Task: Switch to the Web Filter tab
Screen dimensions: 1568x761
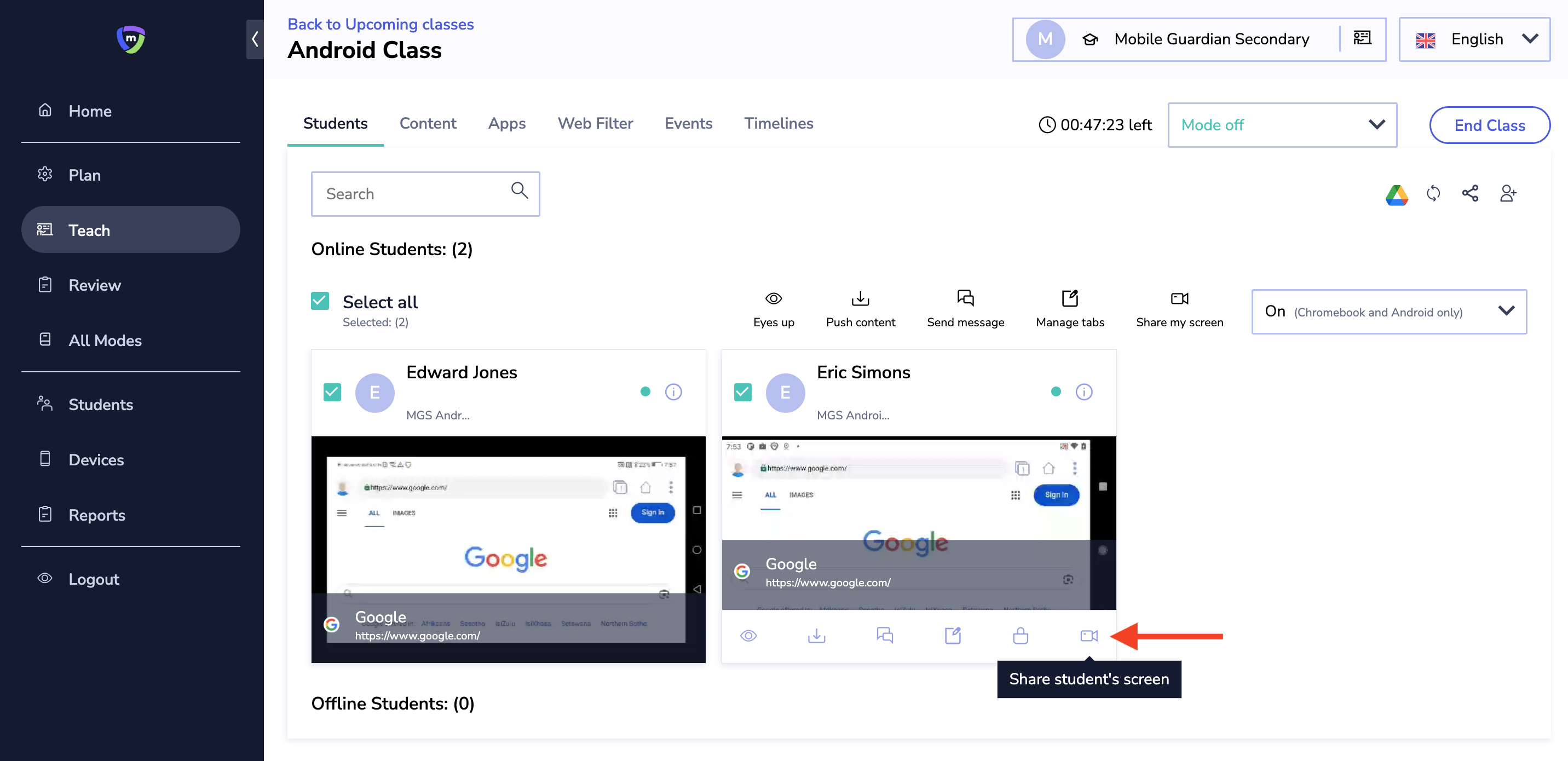Action: pos(595,124)
